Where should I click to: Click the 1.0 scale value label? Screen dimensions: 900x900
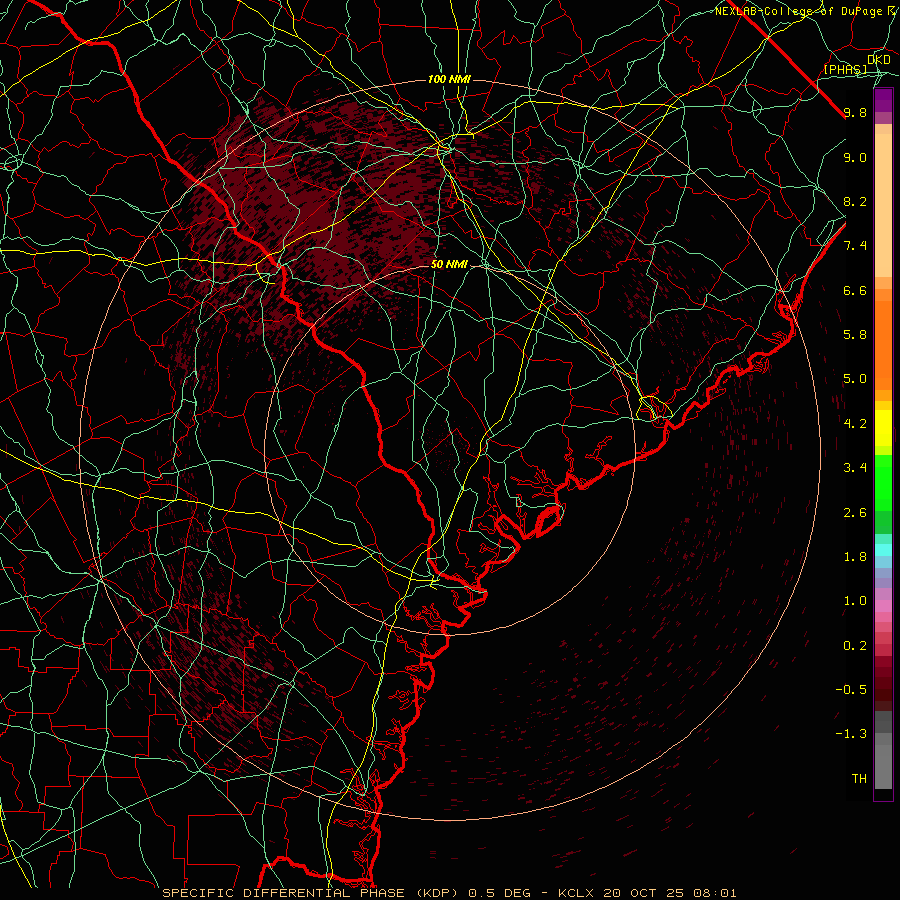coord(855,601)
